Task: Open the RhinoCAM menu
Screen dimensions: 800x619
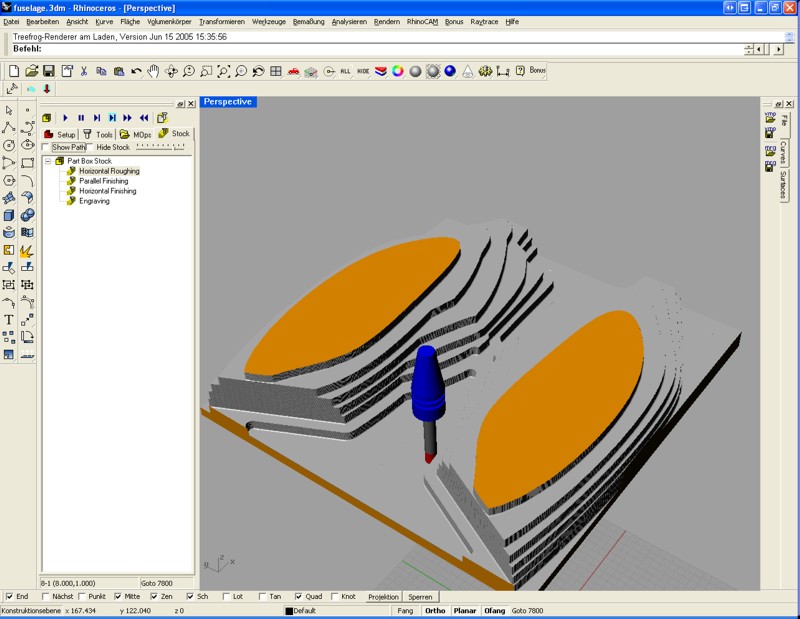Action: (422, 22)
